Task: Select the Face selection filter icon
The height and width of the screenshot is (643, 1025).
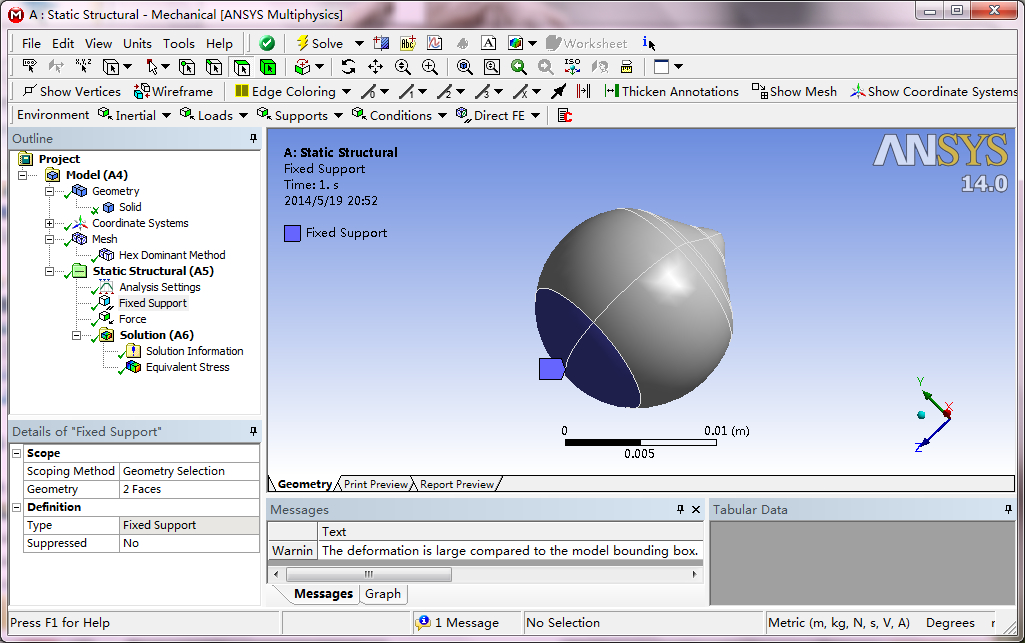Action: pos(241,67)
